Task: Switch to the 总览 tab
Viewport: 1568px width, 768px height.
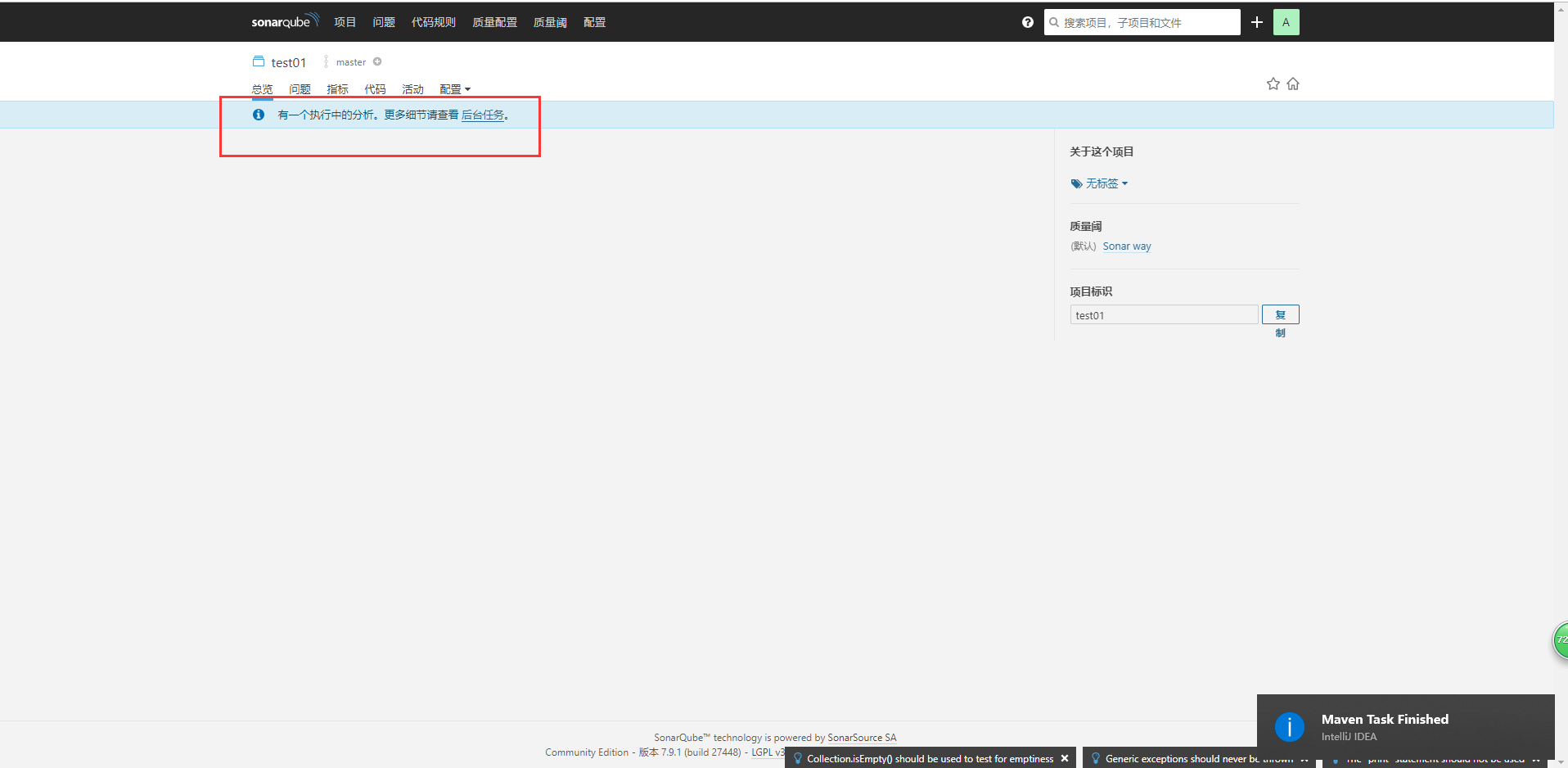Action: pos(262,89)
